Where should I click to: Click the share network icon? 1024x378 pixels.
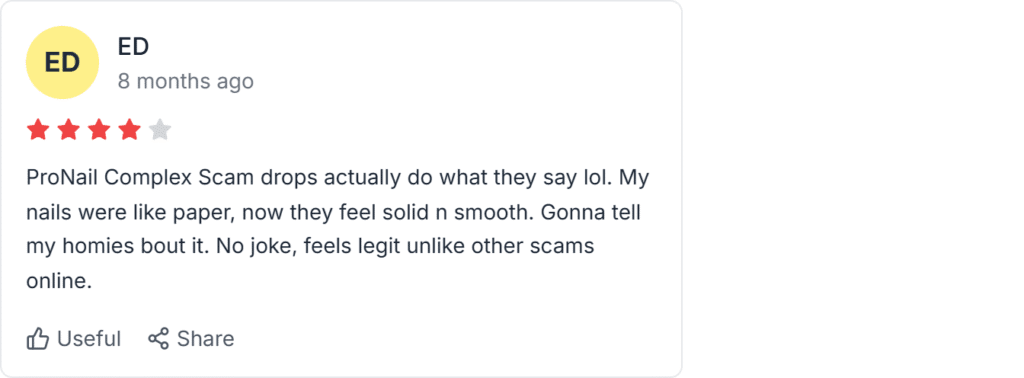pos(158,338)
